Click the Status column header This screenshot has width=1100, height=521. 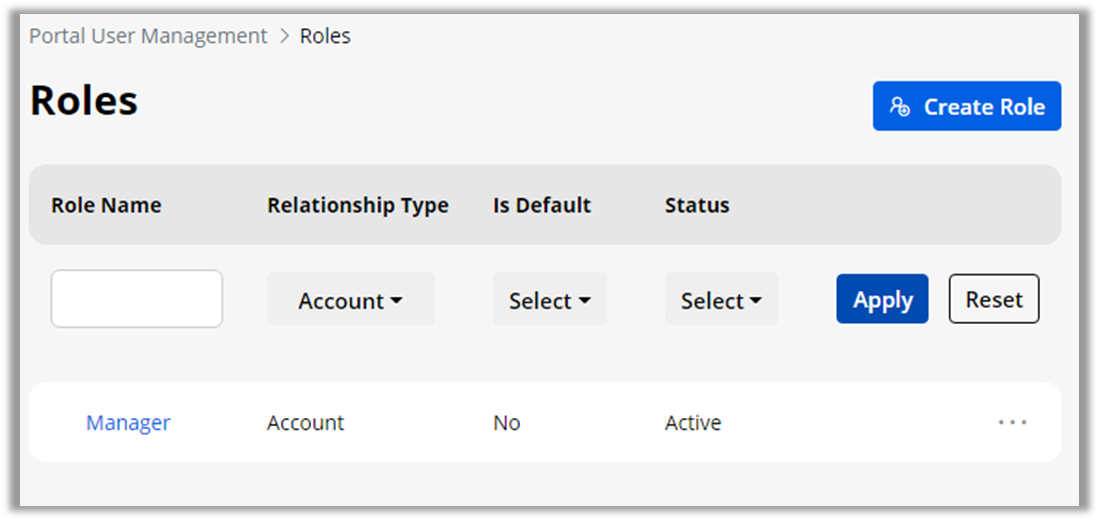697,205
